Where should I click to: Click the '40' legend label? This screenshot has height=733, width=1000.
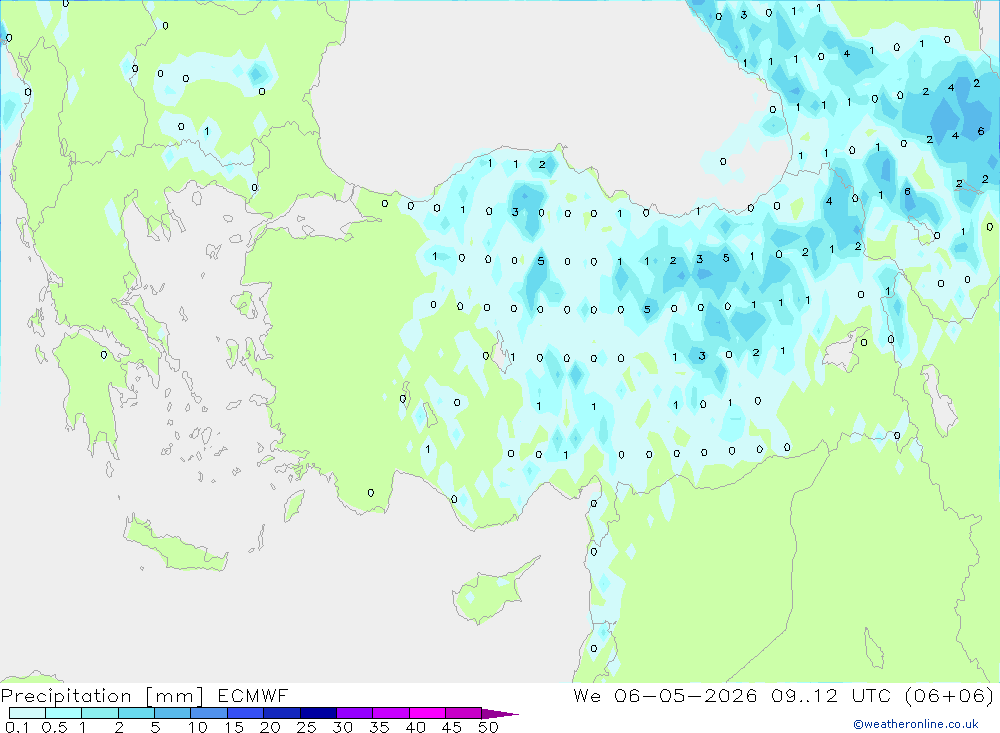pos(415,727)
